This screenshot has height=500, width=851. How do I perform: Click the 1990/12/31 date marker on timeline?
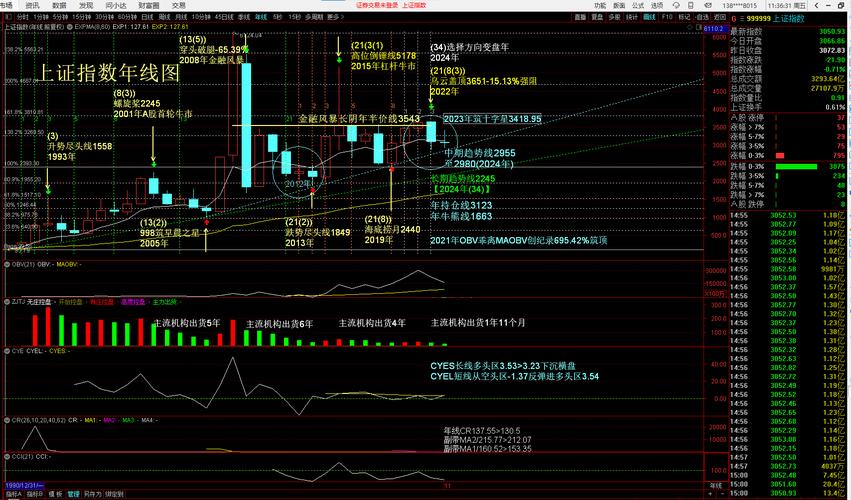coord(22,485)
